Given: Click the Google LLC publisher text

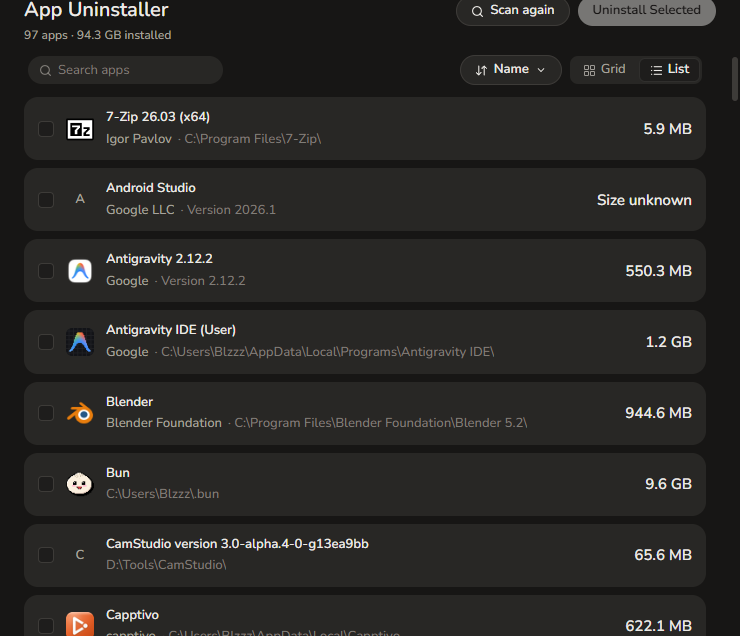Looking at the screenshot, I should (x=140, y=209).
